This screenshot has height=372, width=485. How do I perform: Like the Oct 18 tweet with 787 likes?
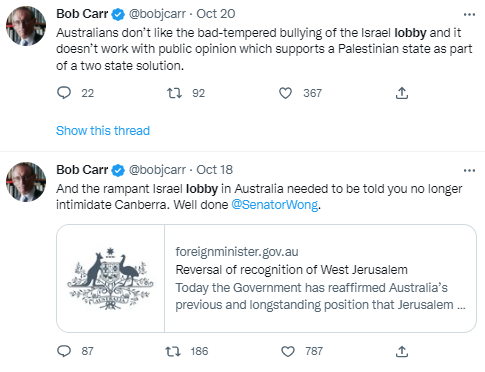click(288, 351)
